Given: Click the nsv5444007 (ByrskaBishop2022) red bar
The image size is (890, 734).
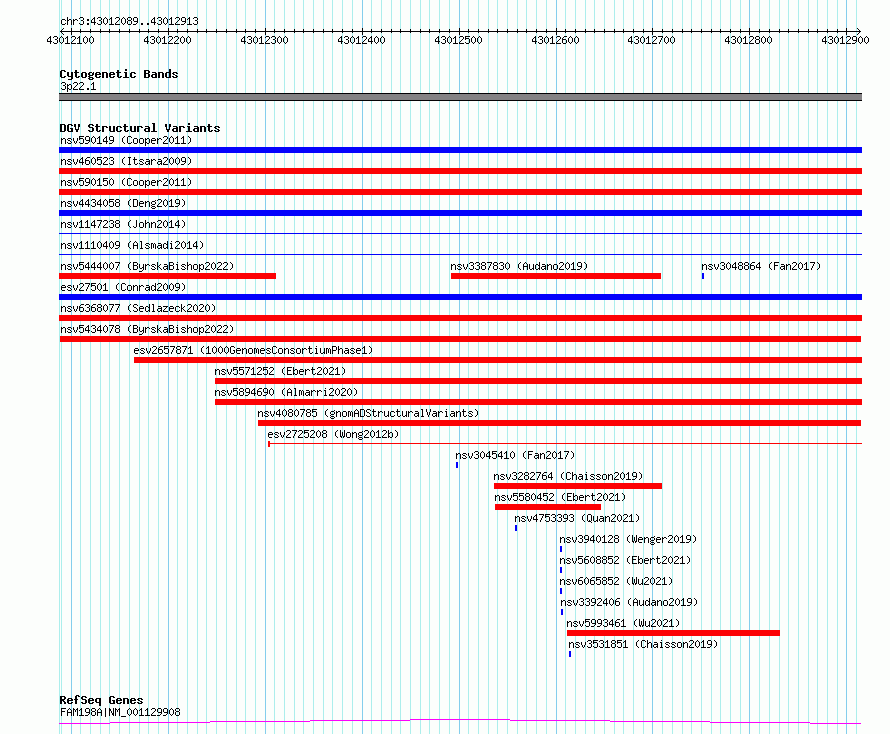Looking at the screenshot, I should (167, 276).
